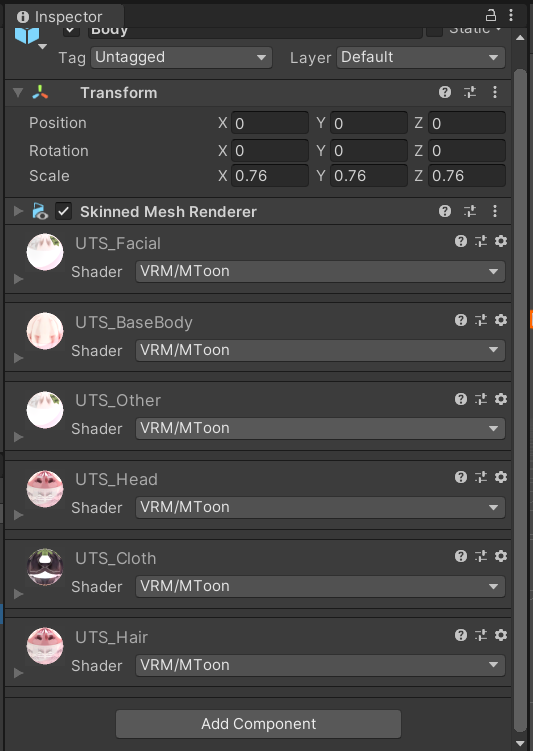Click the gear icon for UTS_Hair
The height and width of the screenshot is (751, 533).
click(501, 635)
